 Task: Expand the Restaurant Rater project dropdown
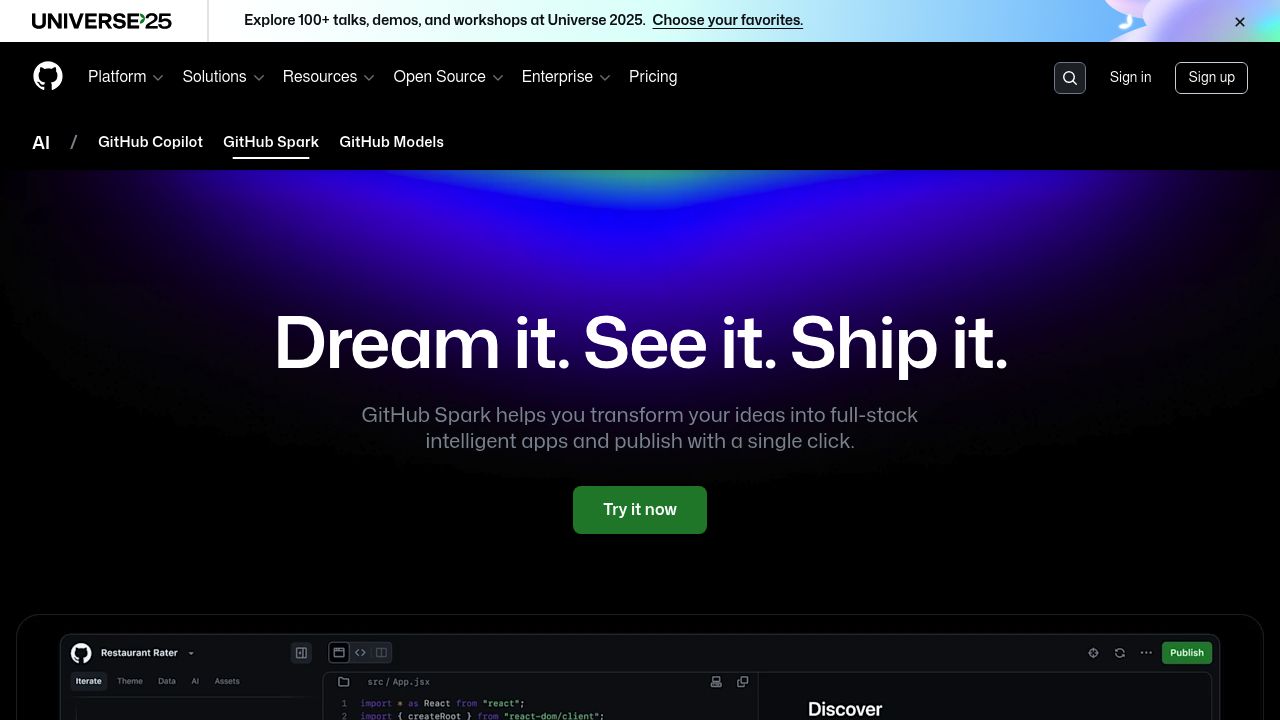pos(191,653)
